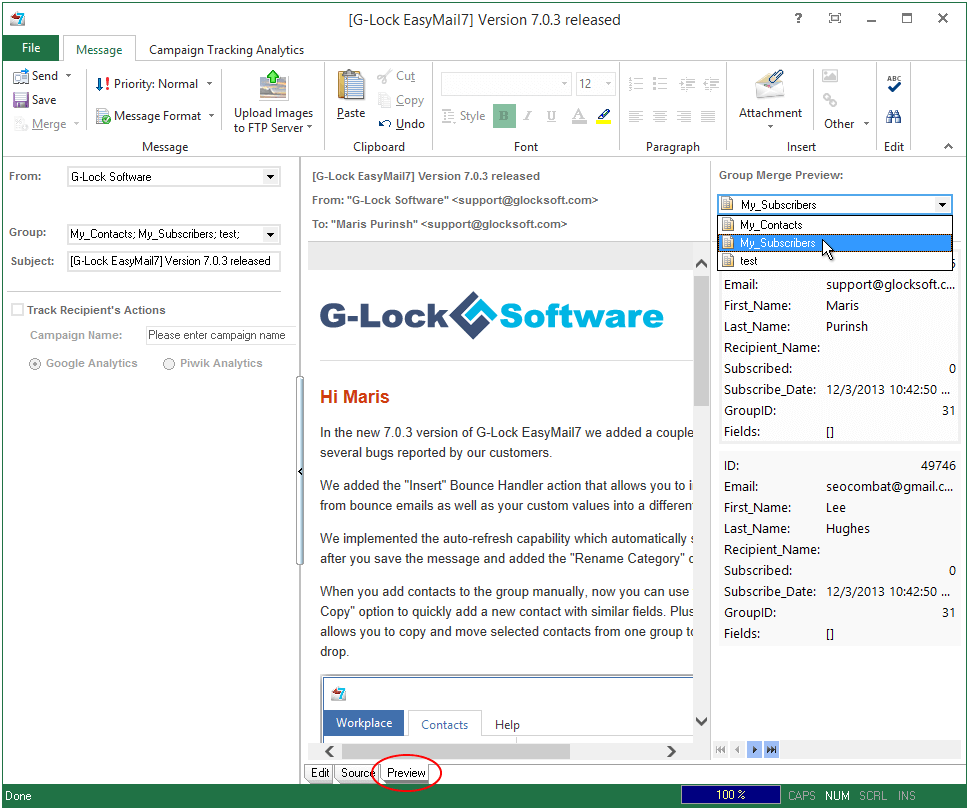
Task: Choose My_Contacts in group list
Action: coord(834,225)
